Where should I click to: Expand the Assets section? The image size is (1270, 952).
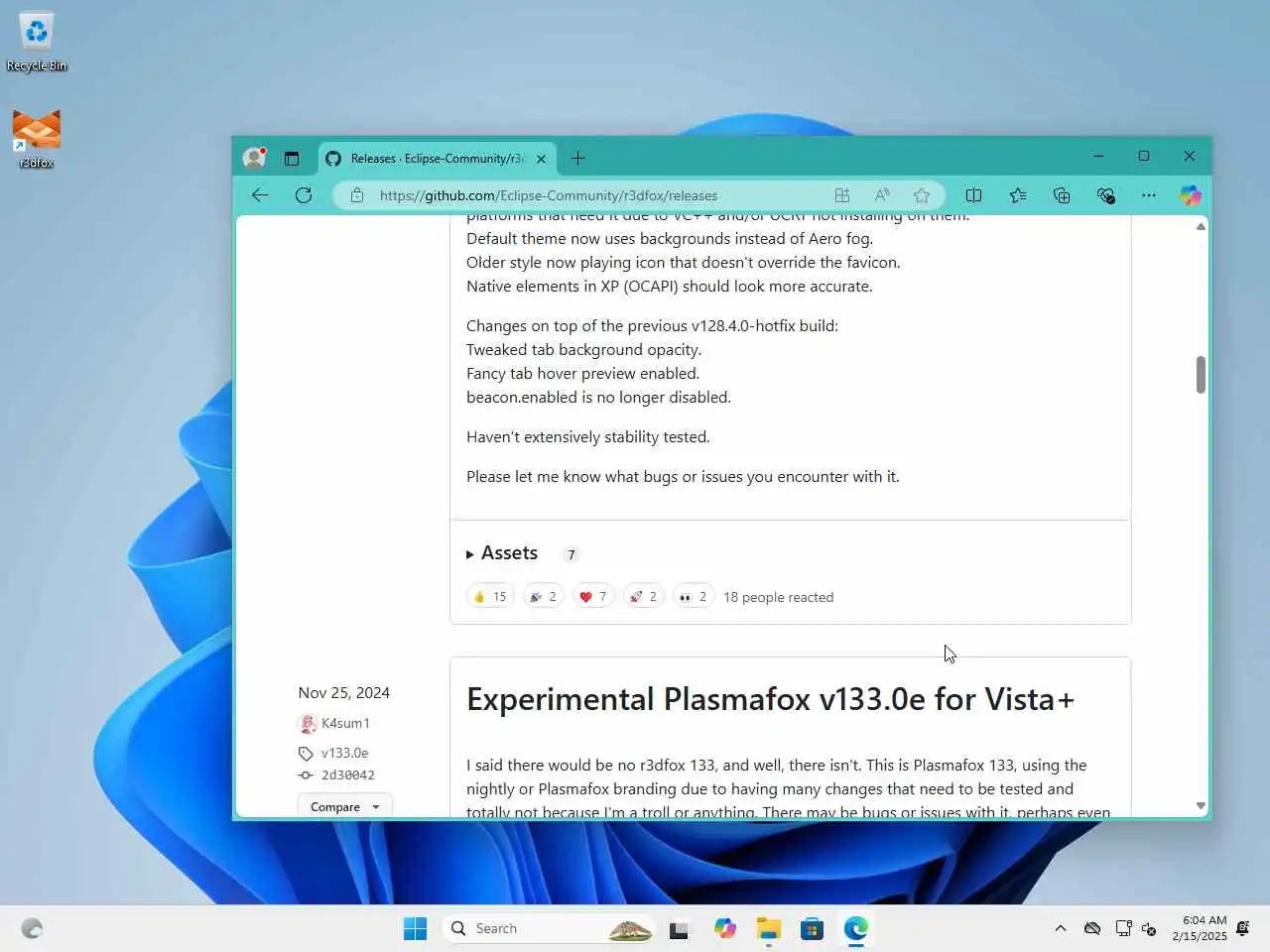(502, 553)
